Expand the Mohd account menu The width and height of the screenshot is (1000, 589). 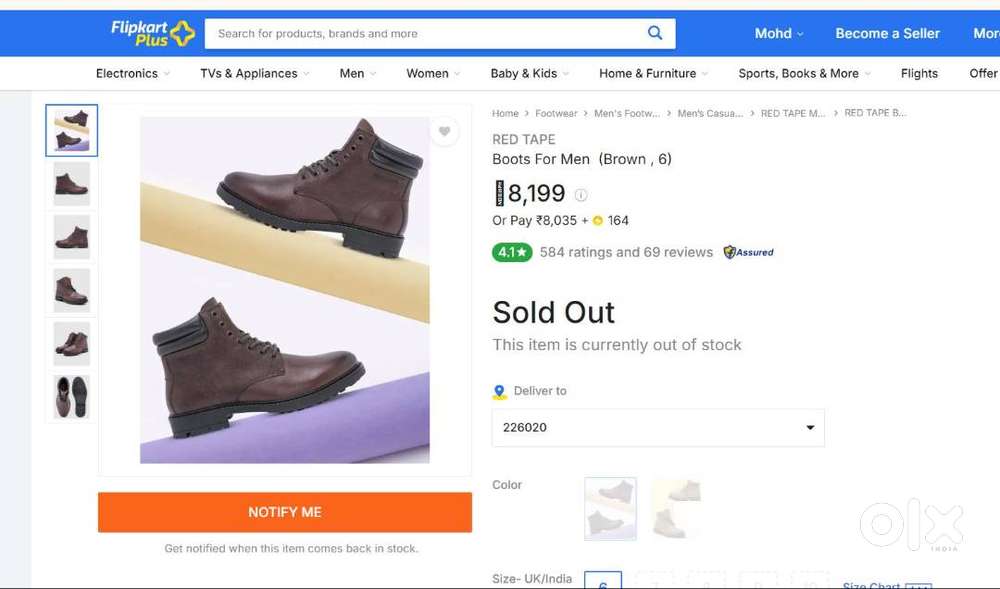pos(779,33)
